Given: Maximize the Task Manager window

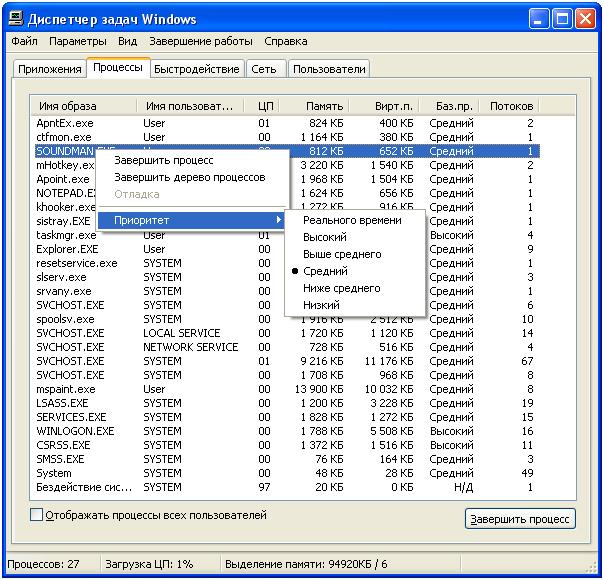Looking at the screenshot, I should point(562,19).
